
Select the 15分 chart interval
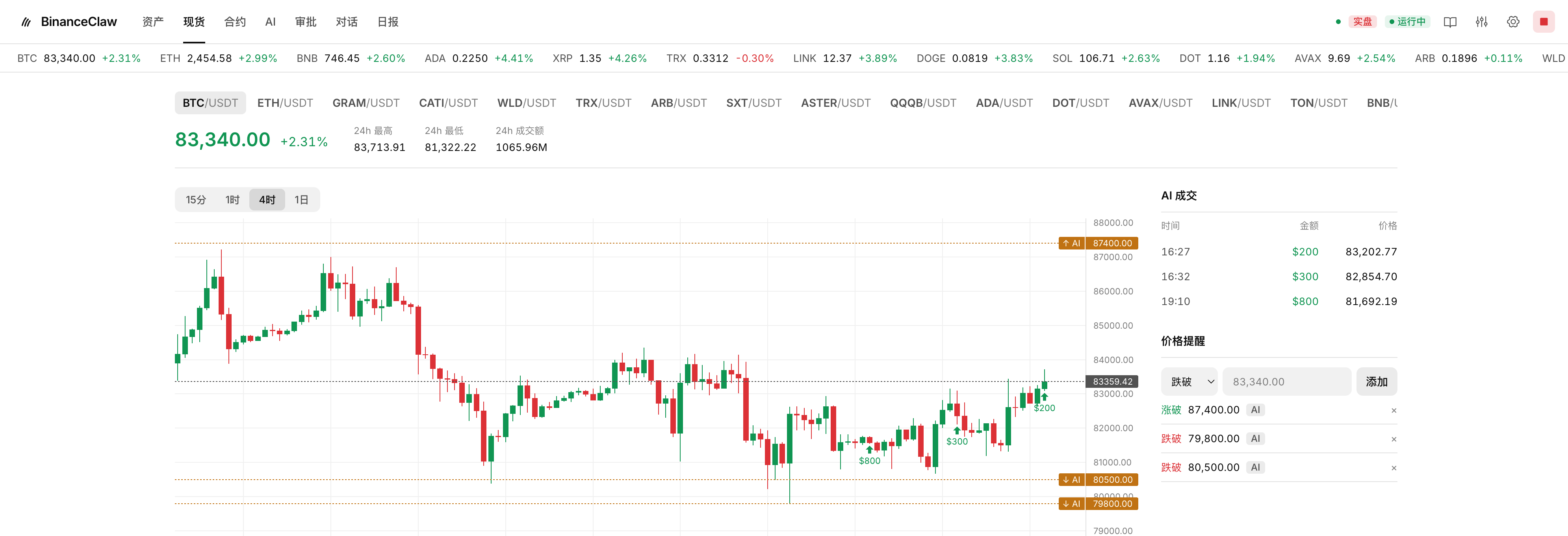point(196,200)
